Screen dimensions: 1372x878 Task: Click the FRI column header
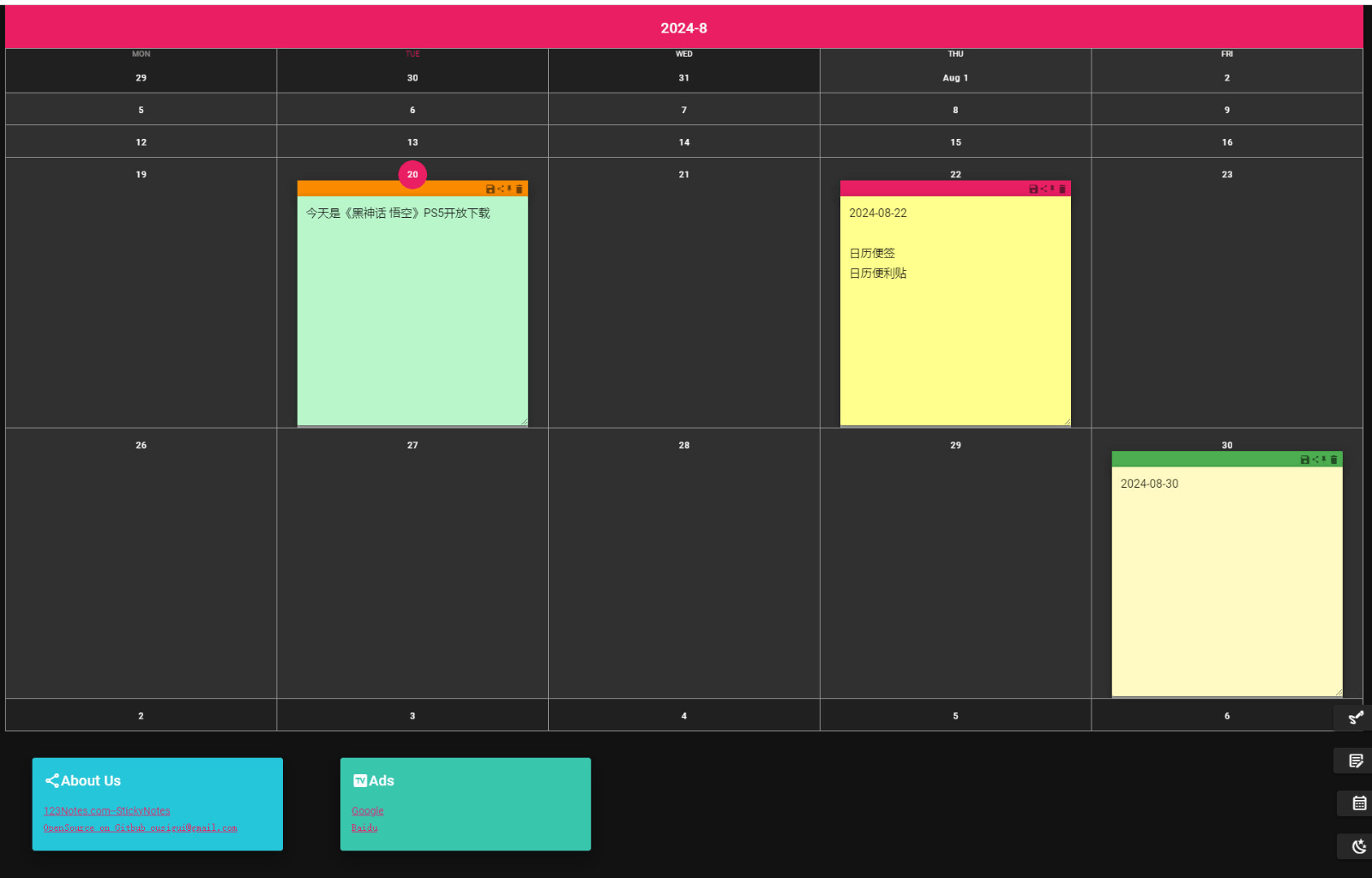click(1227, 54)
